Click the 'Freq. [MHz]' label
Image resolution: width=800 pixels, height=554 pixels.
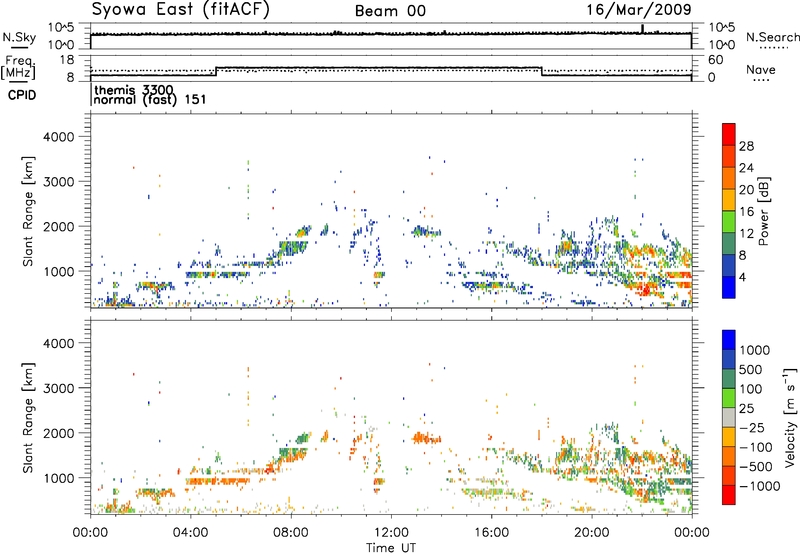click(19, 68)
